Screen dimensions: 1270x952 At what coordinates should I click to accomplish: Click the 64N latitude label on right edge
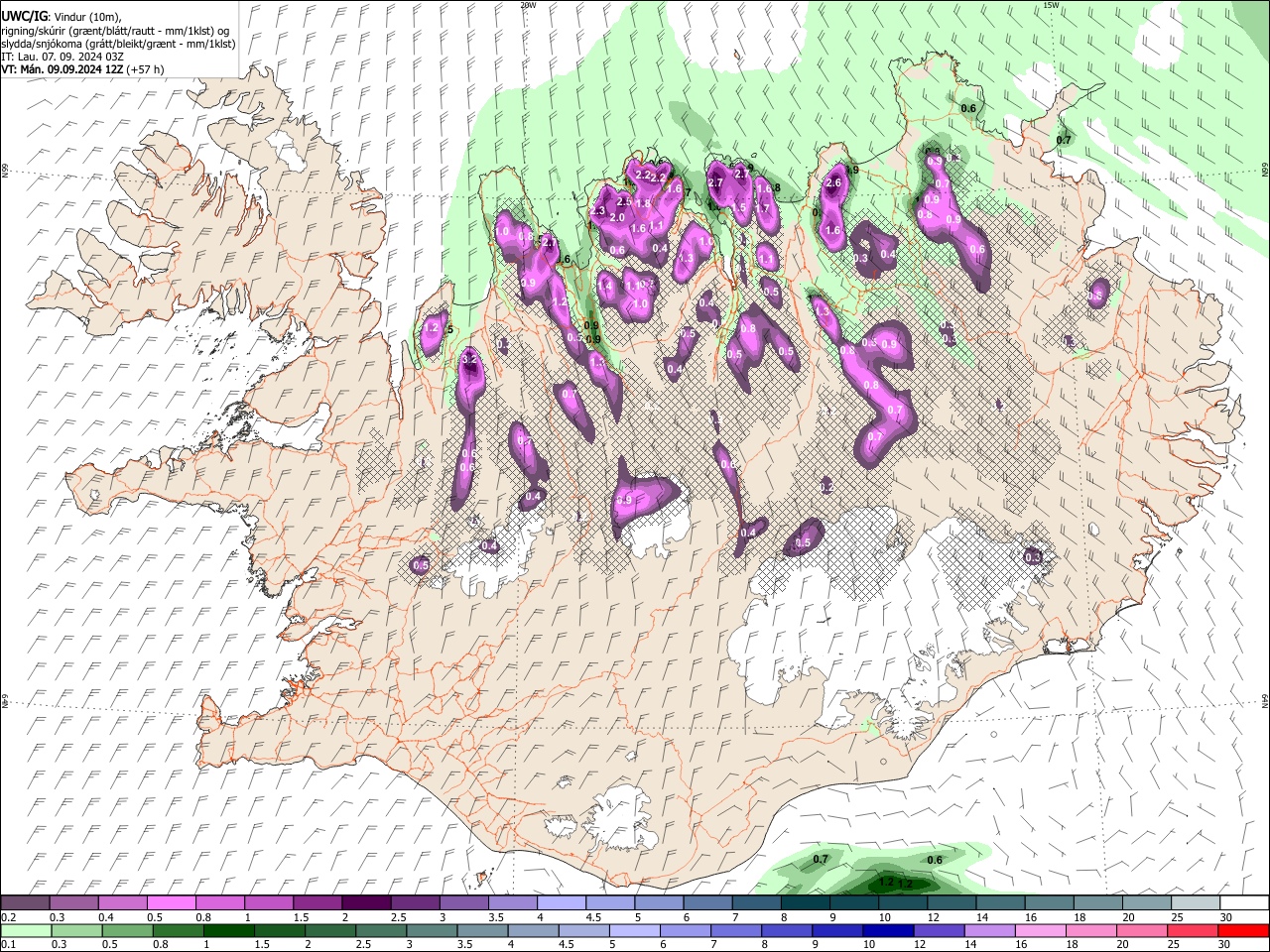[1265, 701]
